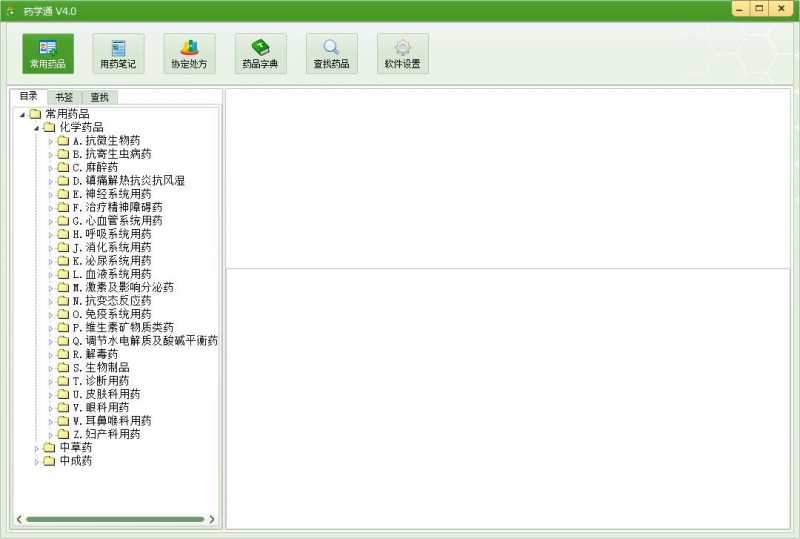Click the folder icon beside 中草药
This screenshot has width=800, height=539.
[49, 448]
